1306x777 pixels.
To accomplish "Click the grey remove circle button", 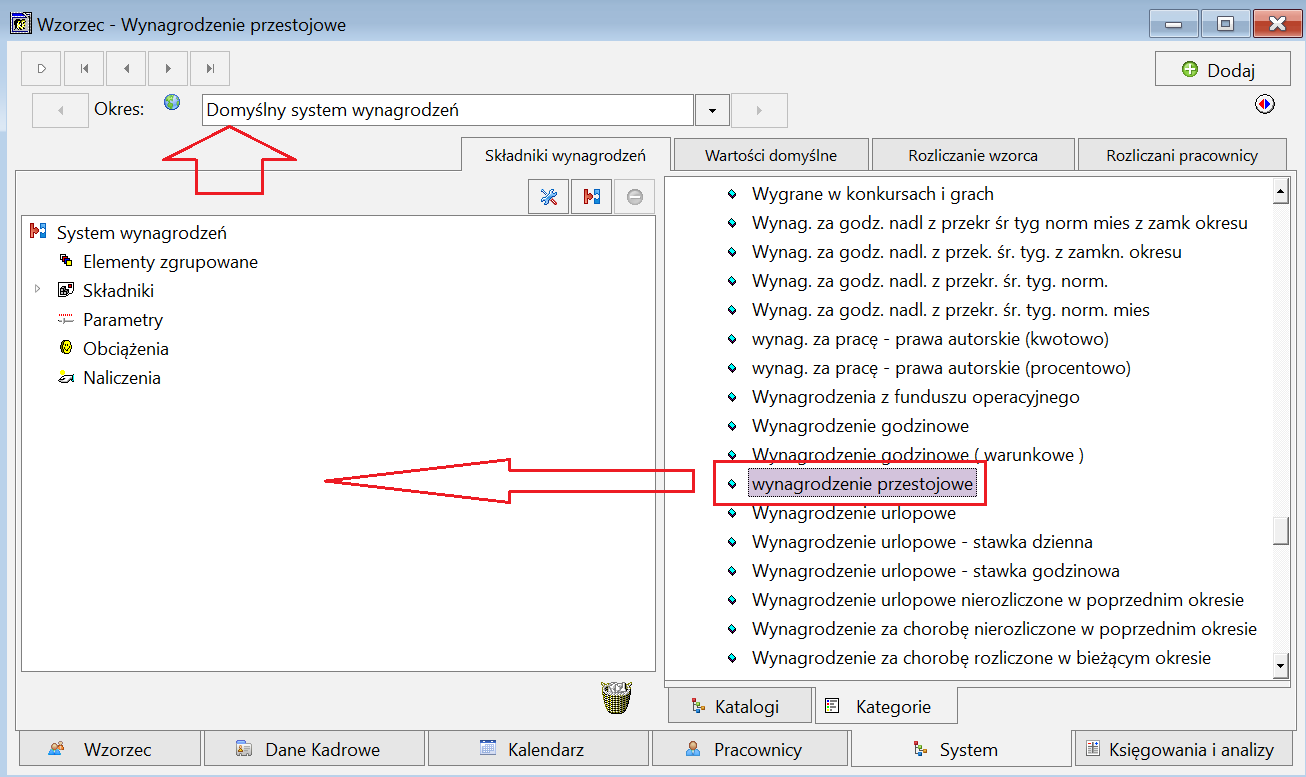I will (634, 197).
